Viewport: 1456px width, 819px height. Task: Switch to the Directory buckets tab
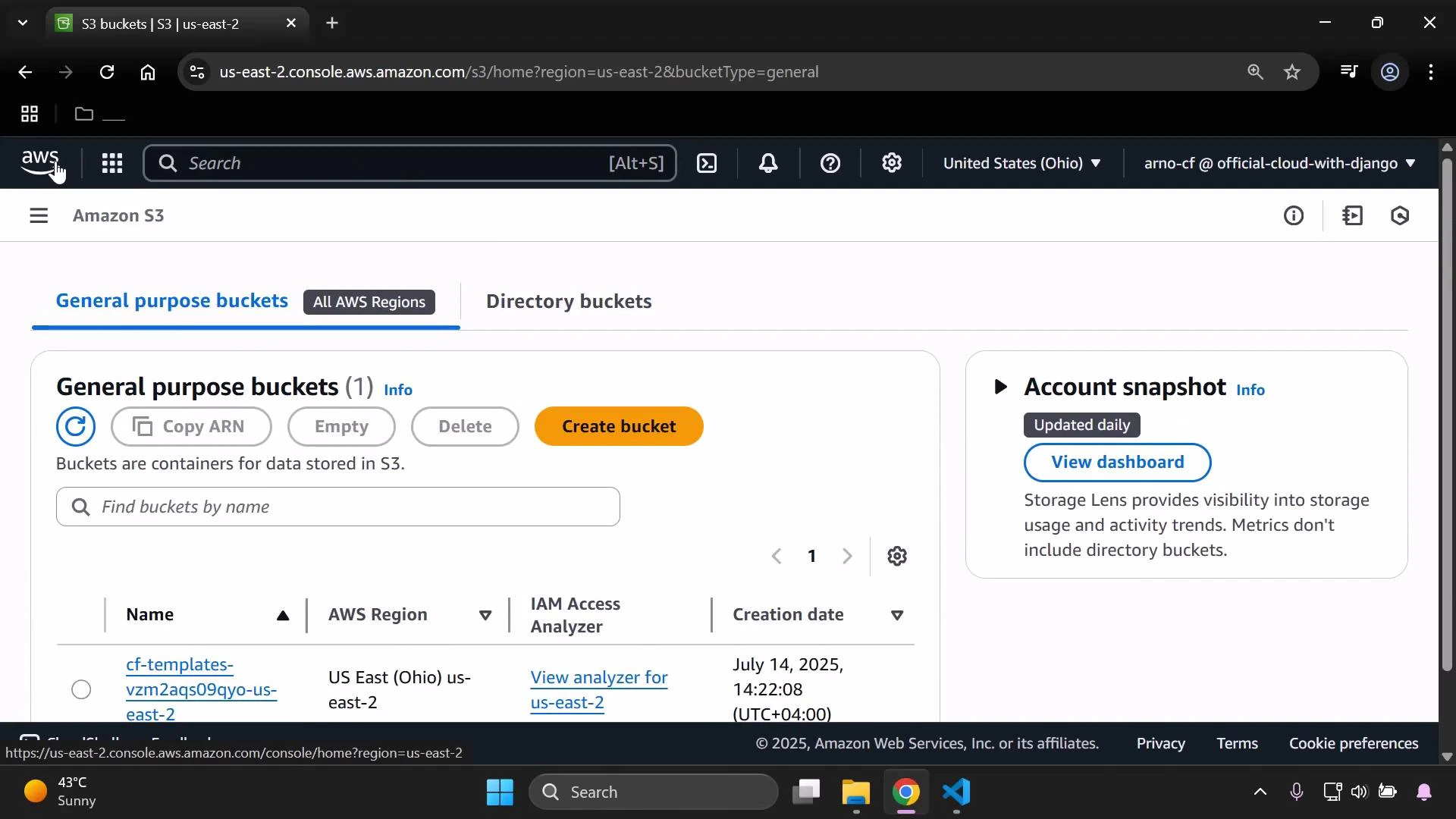pos(568,301)
